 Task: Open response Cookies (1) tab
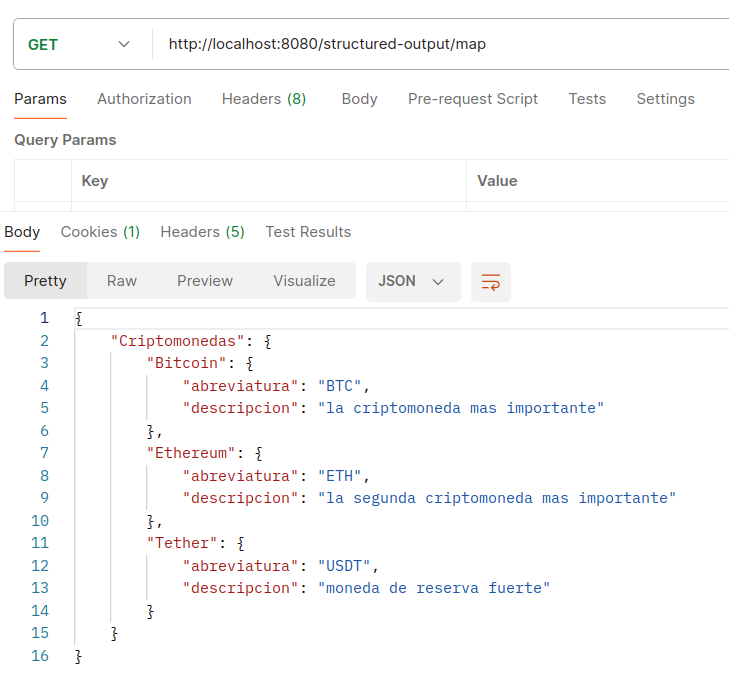point(100,232)
